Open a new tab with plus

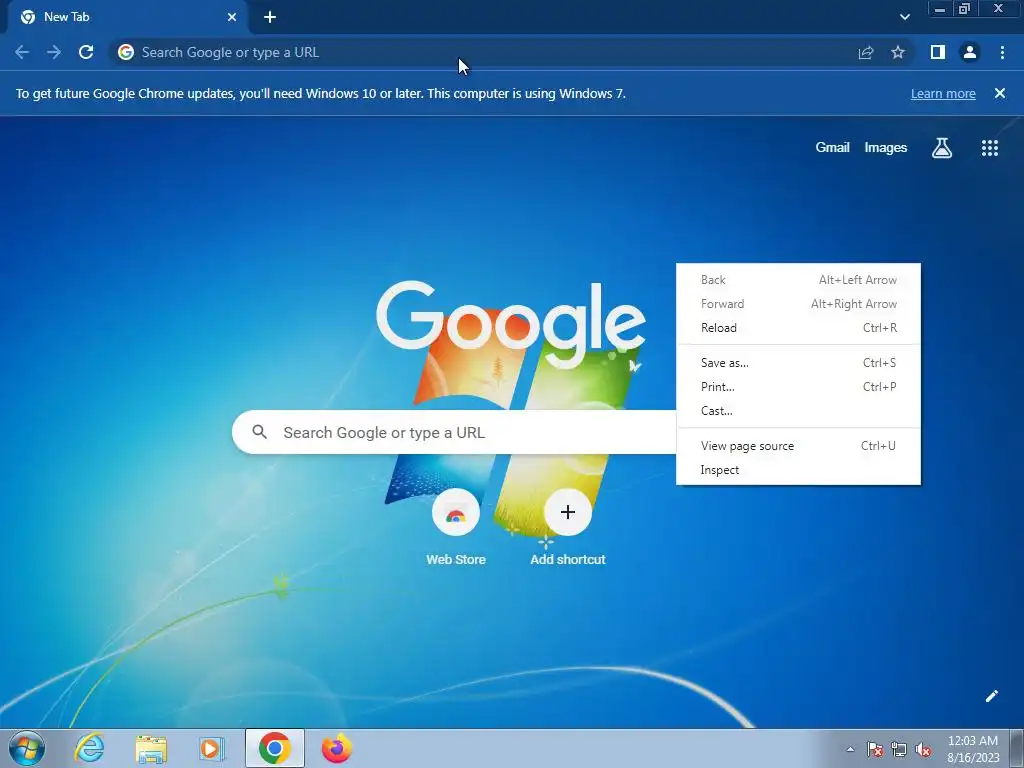[270, 17]
